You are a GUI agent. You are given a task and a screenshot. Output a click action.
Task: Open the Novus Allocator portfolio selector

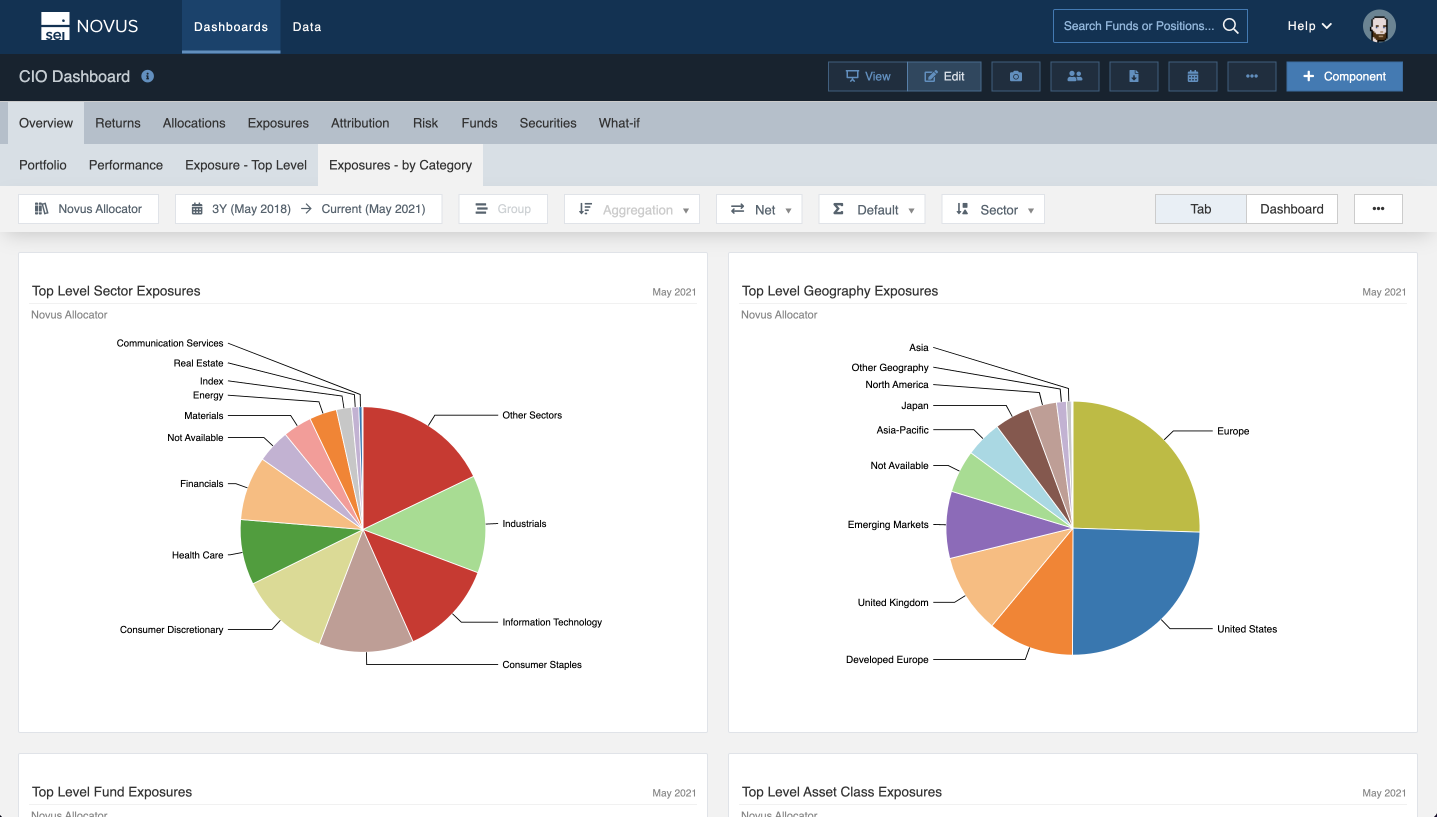tap(88, 208)
